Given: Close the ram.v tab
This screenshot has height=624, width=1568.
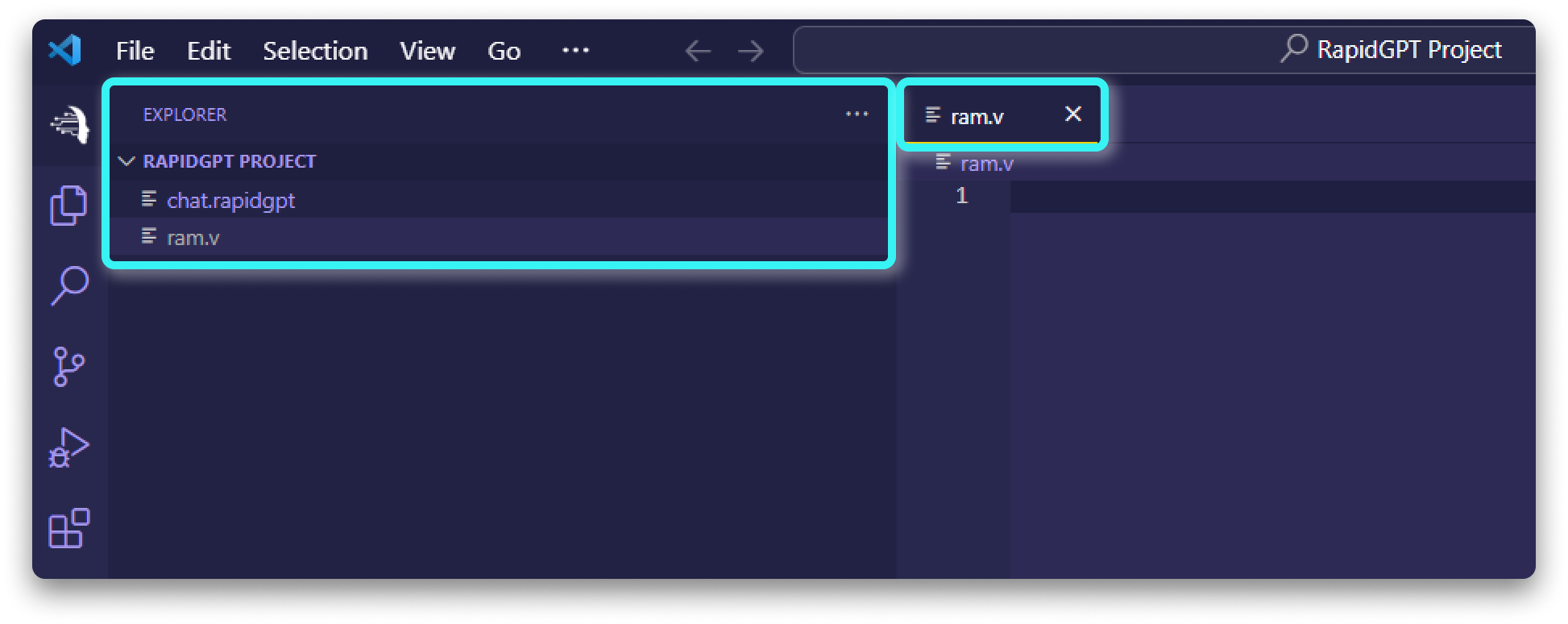Looking at the screenshot, I should (x=1072, y=114).
